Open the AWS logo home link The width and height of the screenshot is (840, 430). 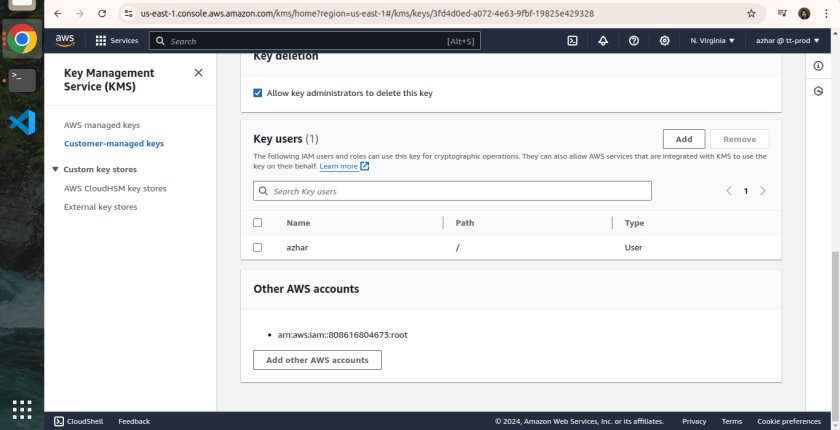(x=64, y=40)
